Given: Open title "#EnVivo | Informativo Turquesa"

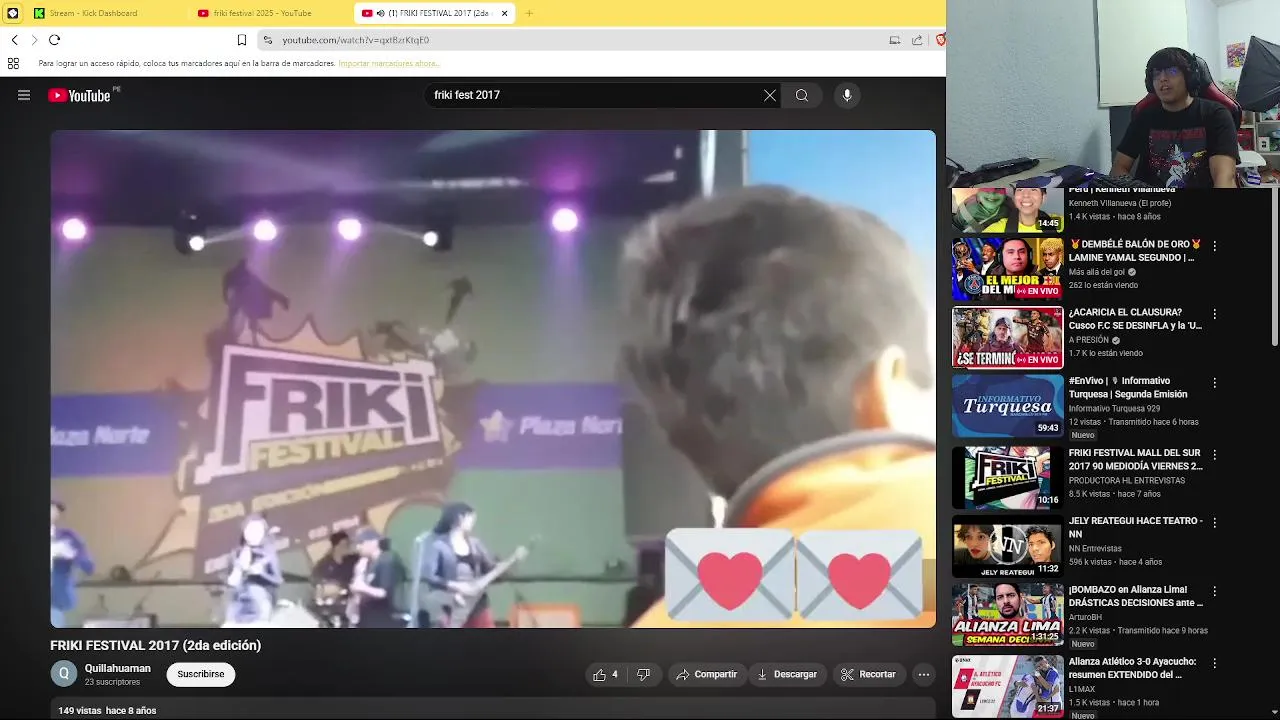Looking at the screenshot, I should pos(1129,387).
